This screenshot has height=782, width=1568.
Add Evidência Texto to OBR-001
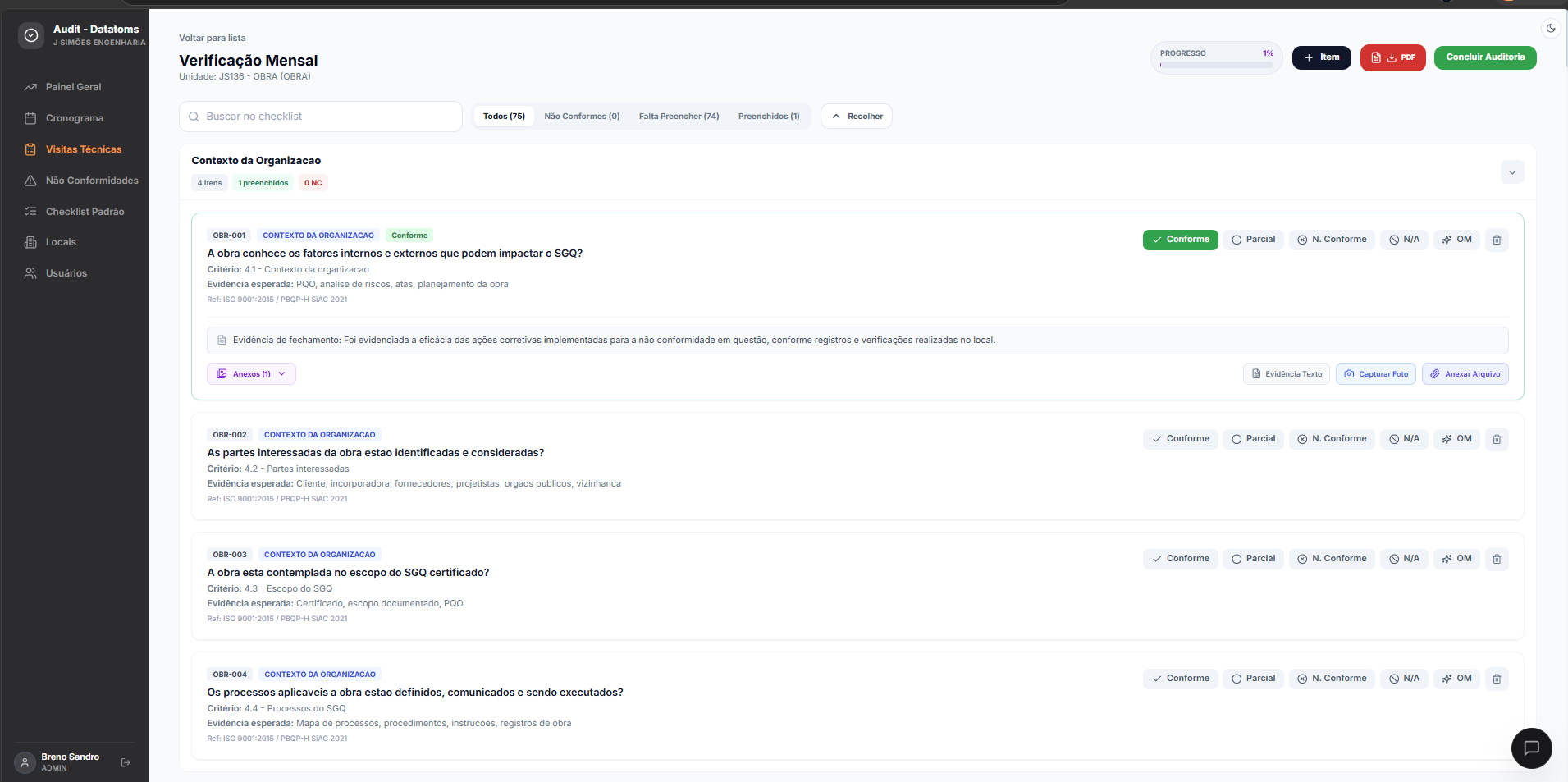[1287, 374]
